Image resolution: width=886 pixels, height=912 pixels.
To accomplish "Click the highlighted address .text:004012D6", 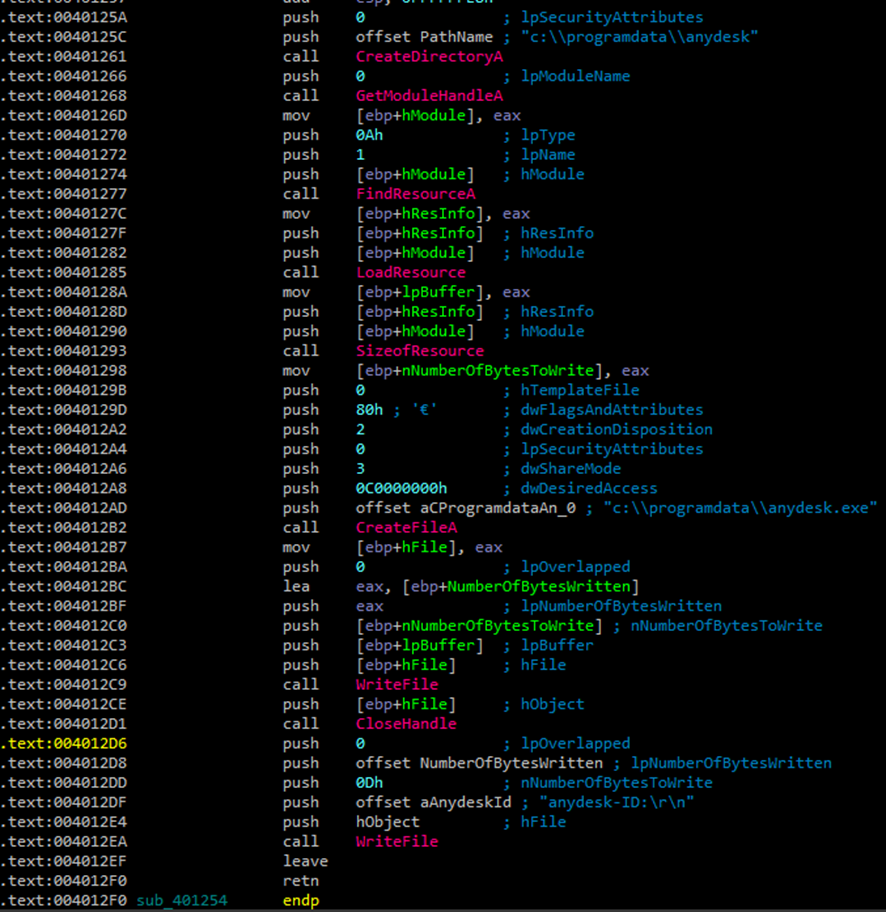I will pyautogui.click(x=63, y=743).
